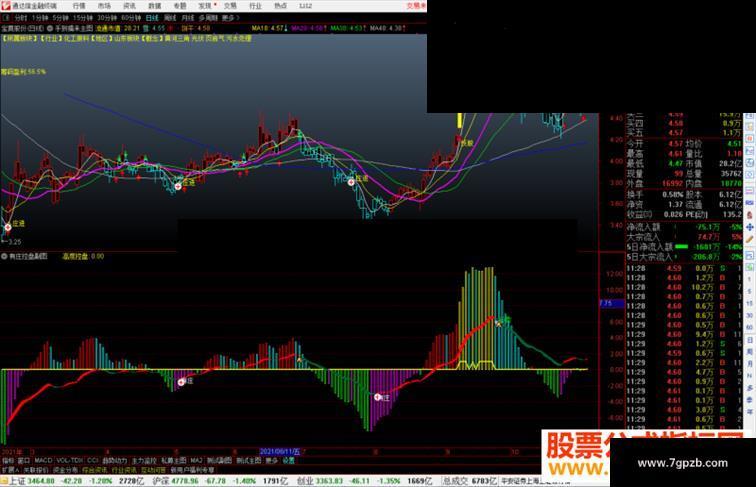Click the 周 period shortcut in right sidebar
This screenshot has height=487, width=756.
click(x=750, y=351)
